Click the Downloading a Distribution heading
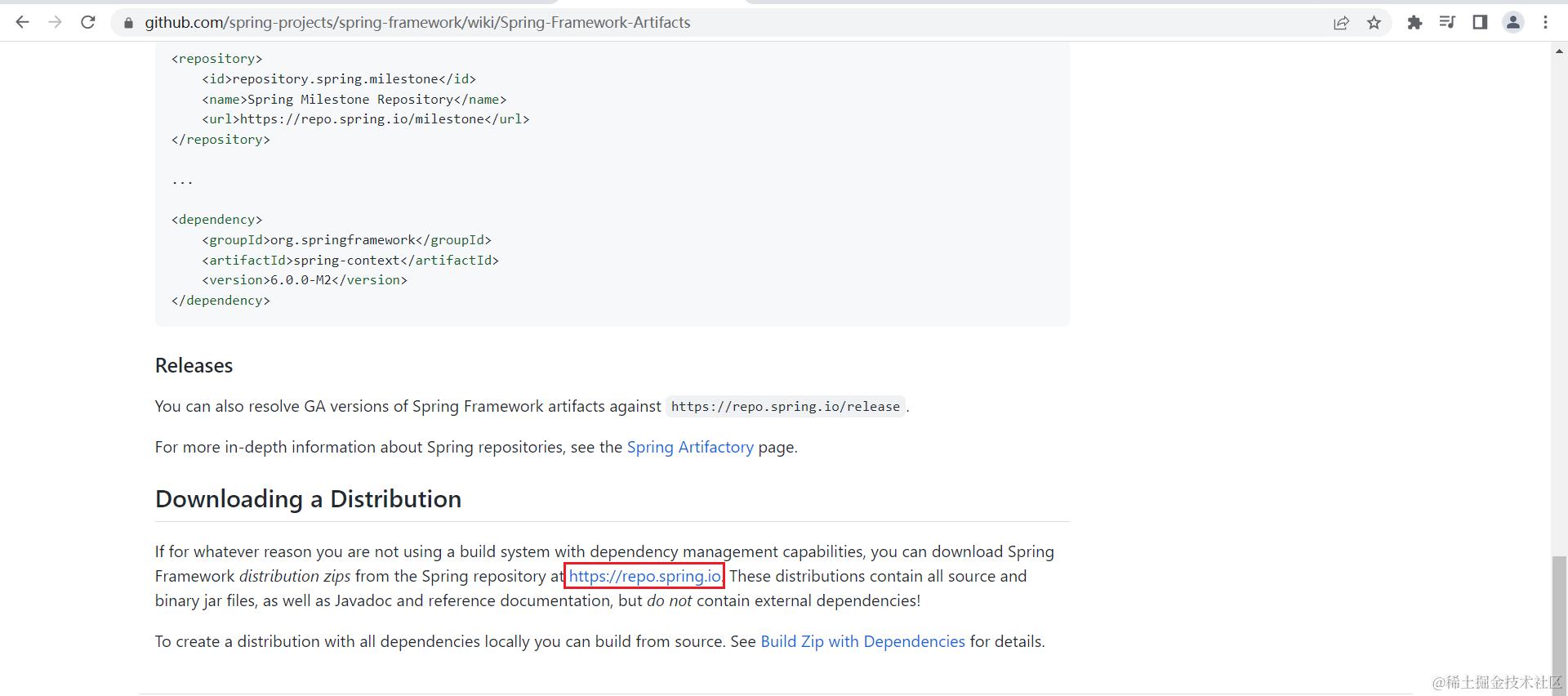1568x696 pixels. tap(308, 499)
